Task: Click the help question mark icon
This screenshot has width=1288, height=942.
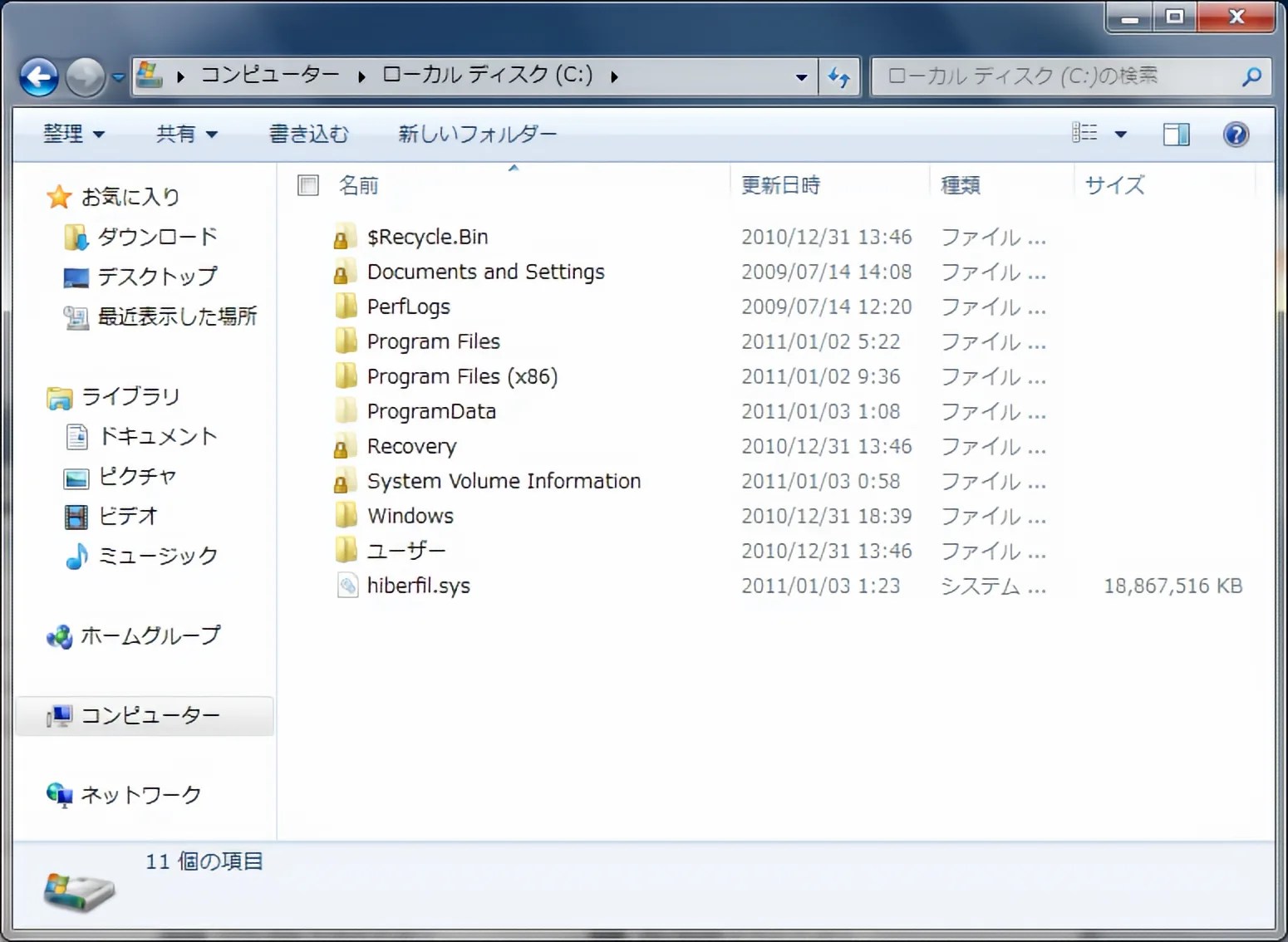Action: [x=1236, y=134]
